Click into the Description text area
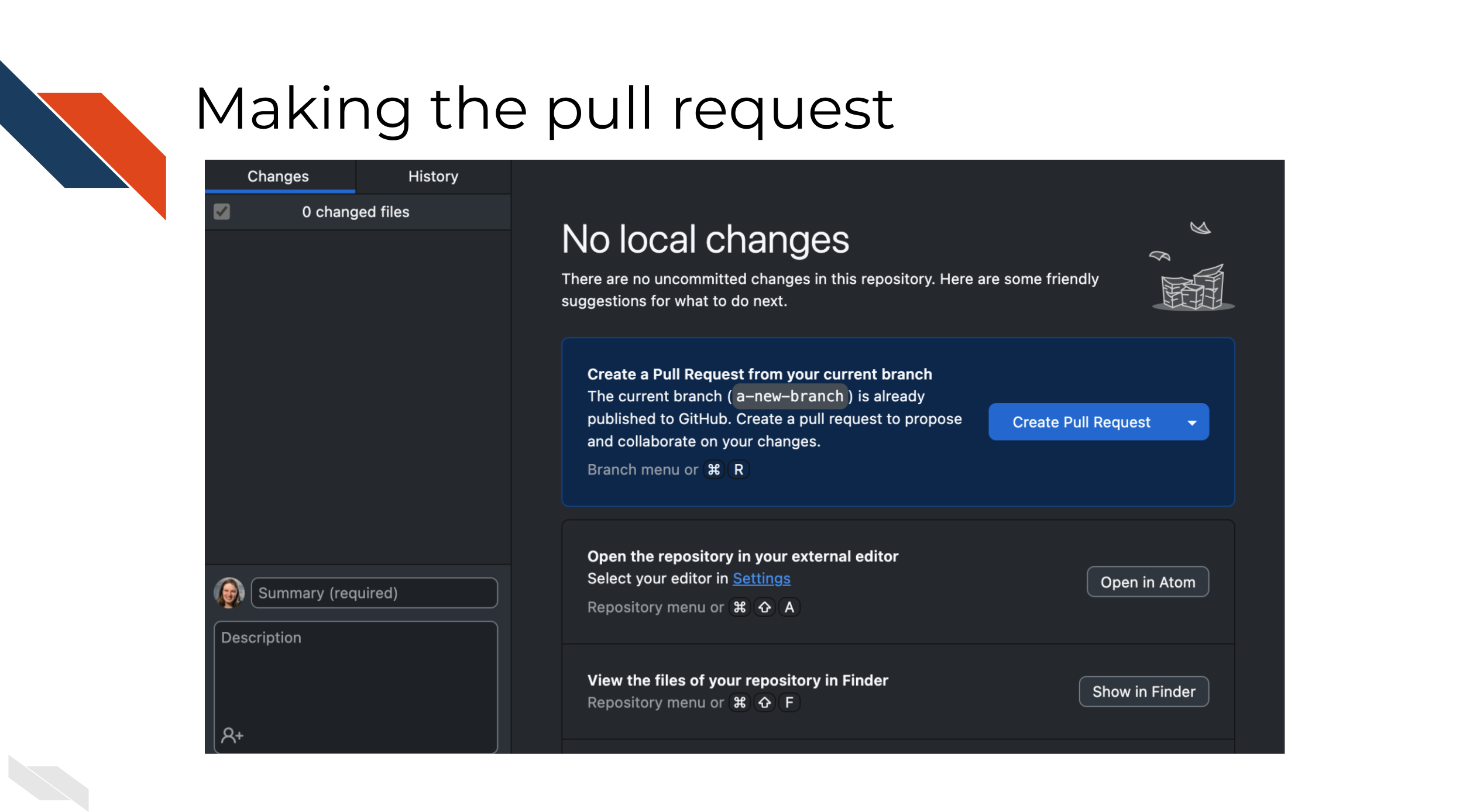The height and width of the screenshot is (812, 1463). point(356,687)
